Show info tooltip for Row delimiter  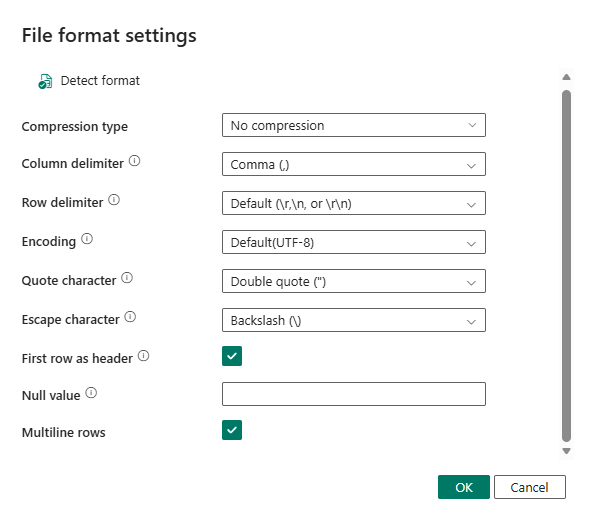pyautogui.click(x=114, y=200)
